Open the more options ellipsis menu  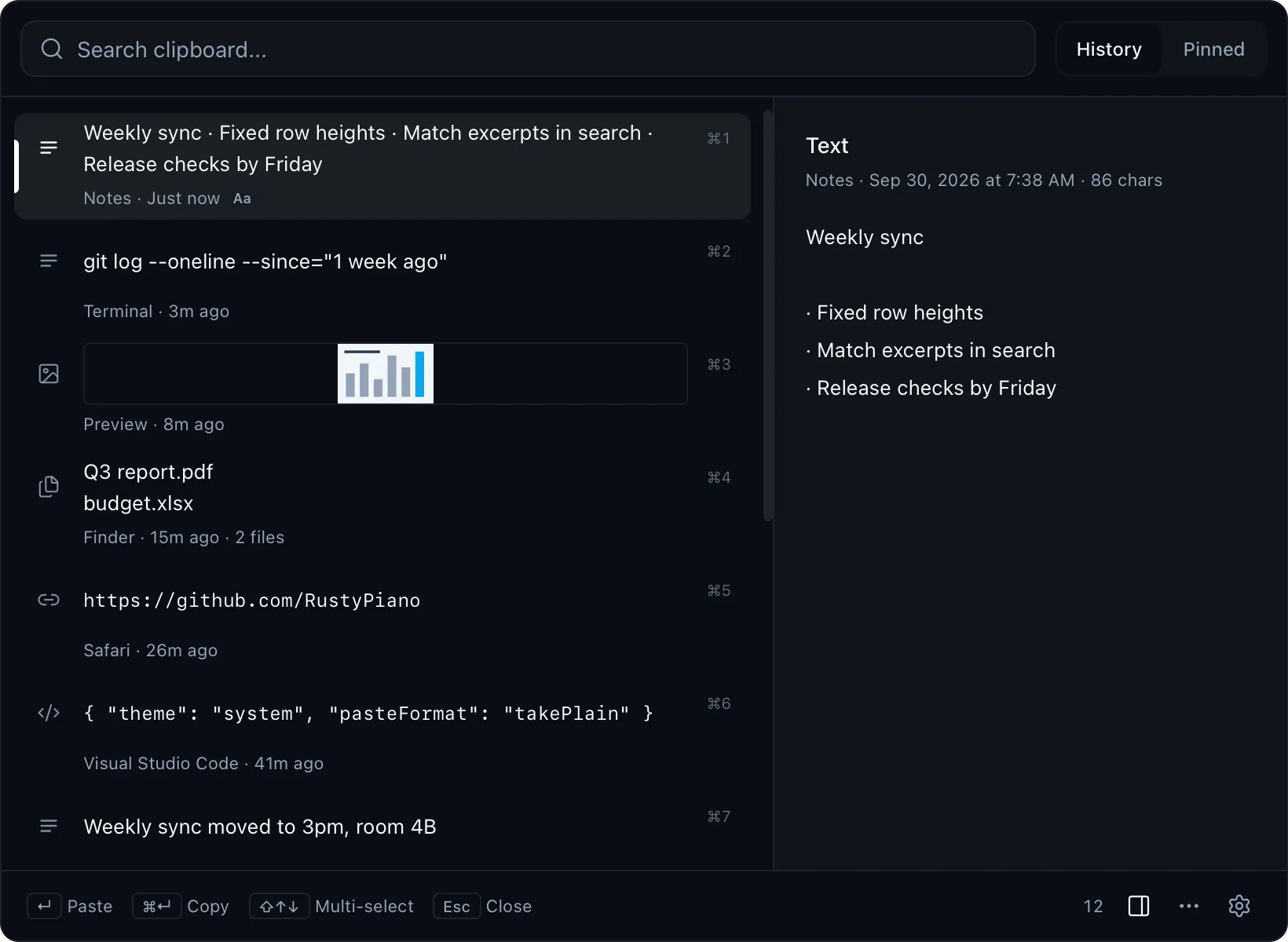click(1189, 906)
